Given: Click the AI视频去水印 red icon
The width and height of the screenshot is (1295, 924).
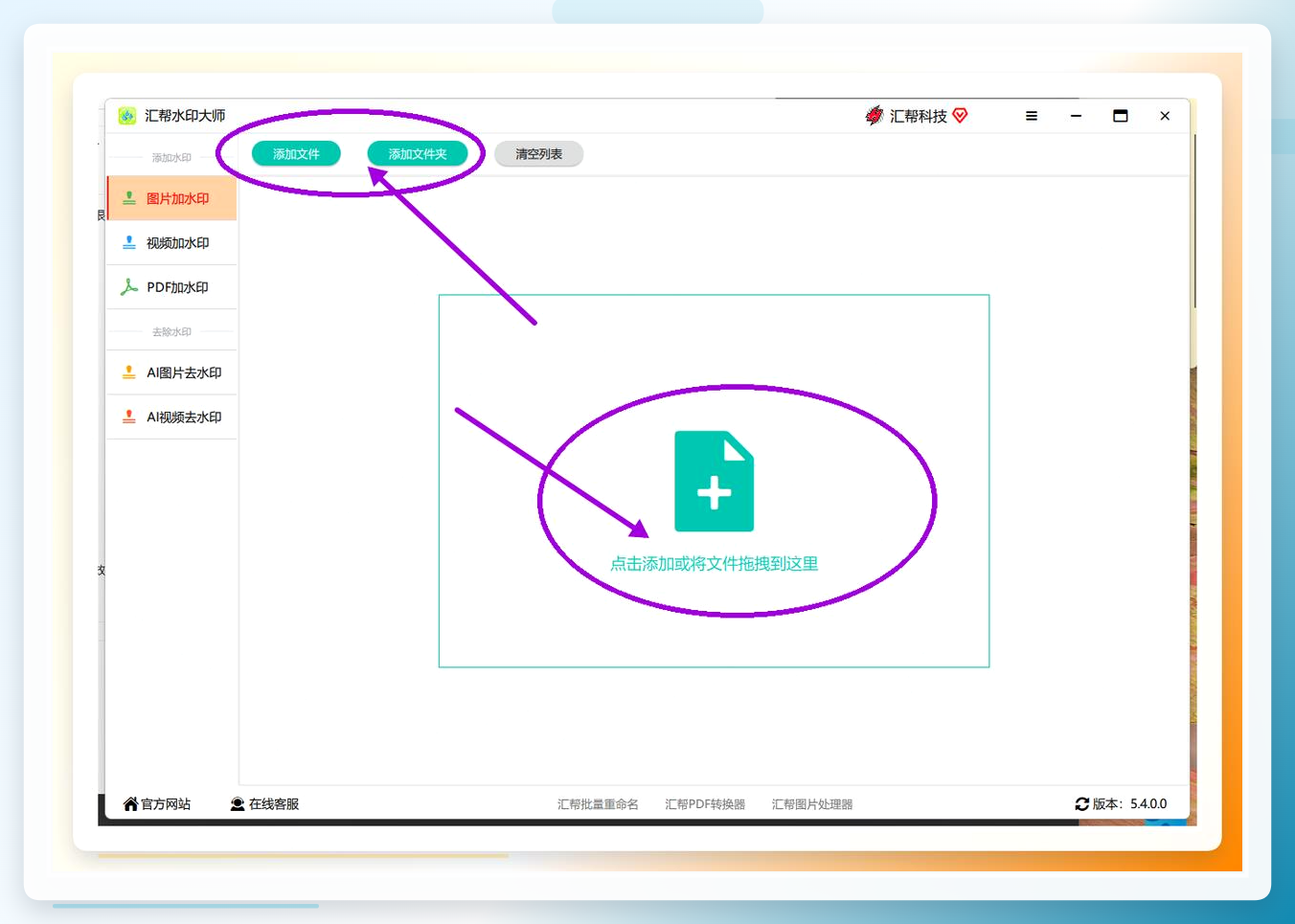Looking at the screenshot, I should [129, 417].
